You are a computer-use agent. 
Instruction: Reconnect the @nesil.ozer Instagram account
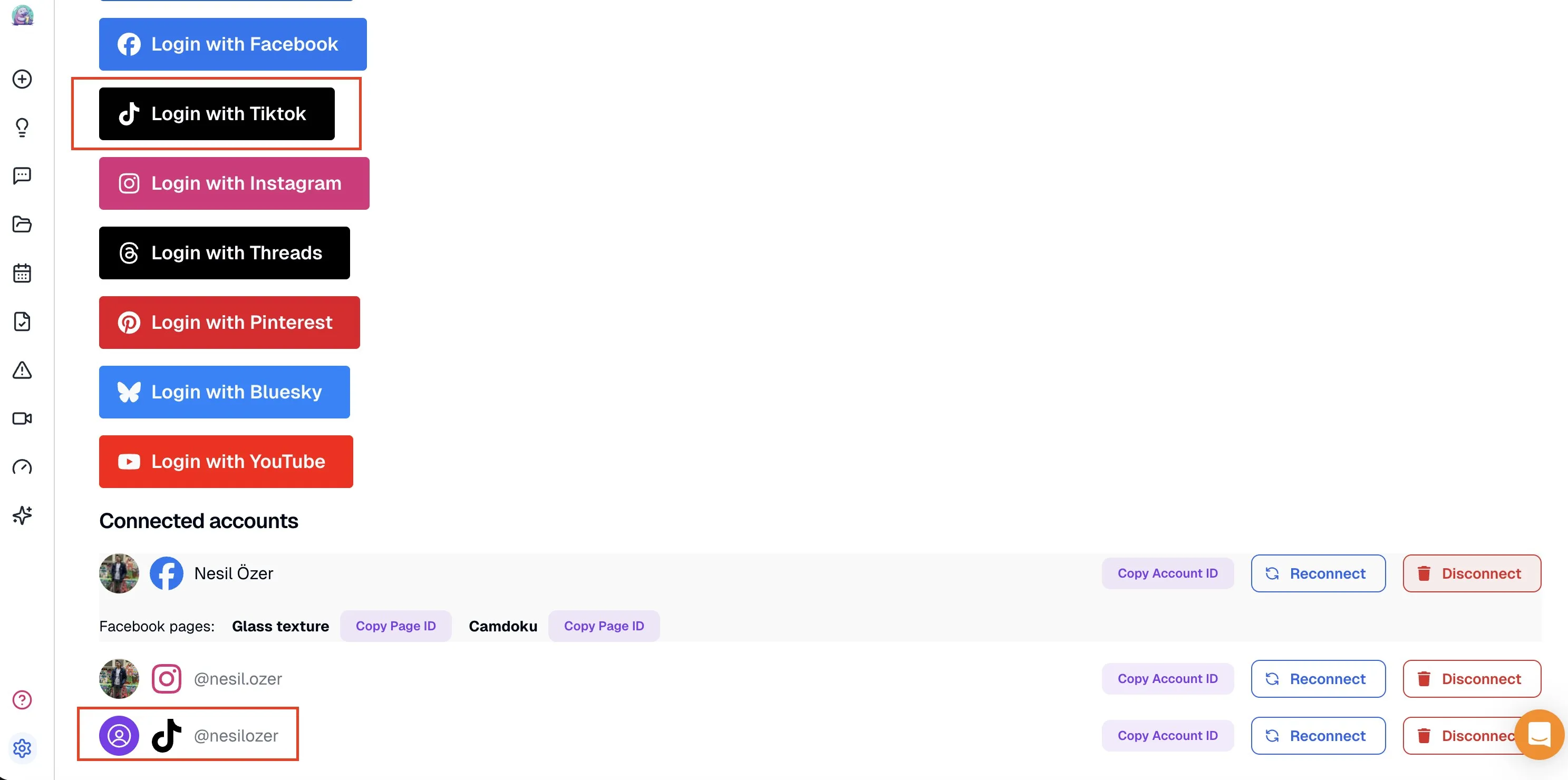1318,678
